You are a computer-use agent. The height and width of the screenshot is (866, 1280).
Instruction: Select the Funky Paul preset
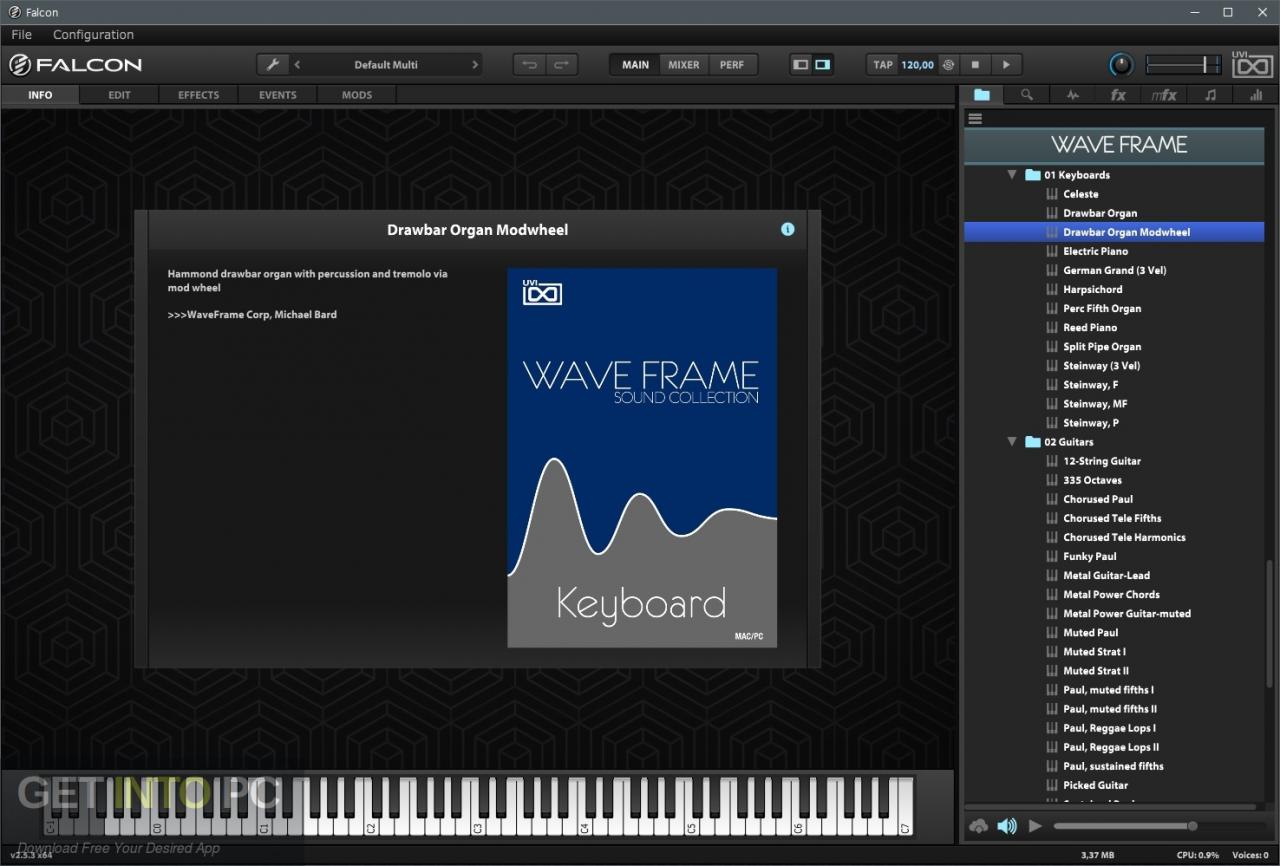[1090, 556]
